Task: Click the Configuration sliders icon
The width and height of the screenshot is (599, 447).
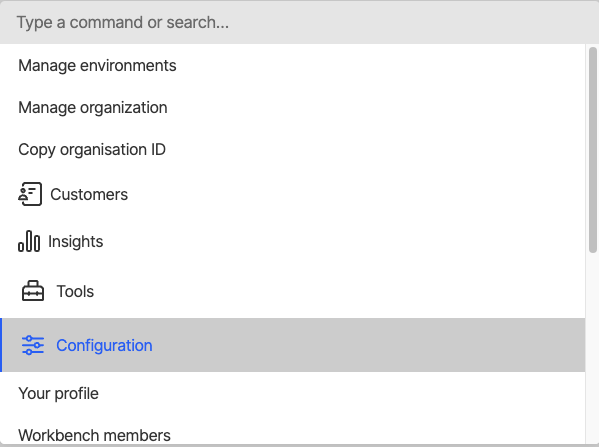Action: [33, 345]
